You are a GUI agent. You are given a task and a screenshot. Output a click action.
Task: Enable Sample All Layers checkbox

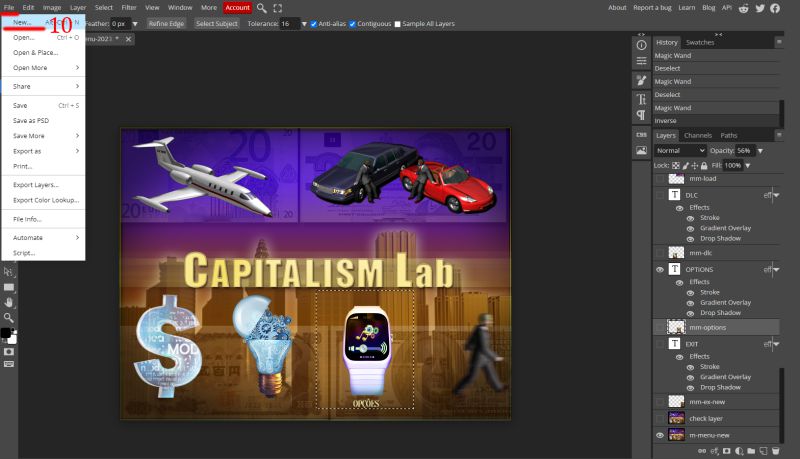[x=397, y=24]
